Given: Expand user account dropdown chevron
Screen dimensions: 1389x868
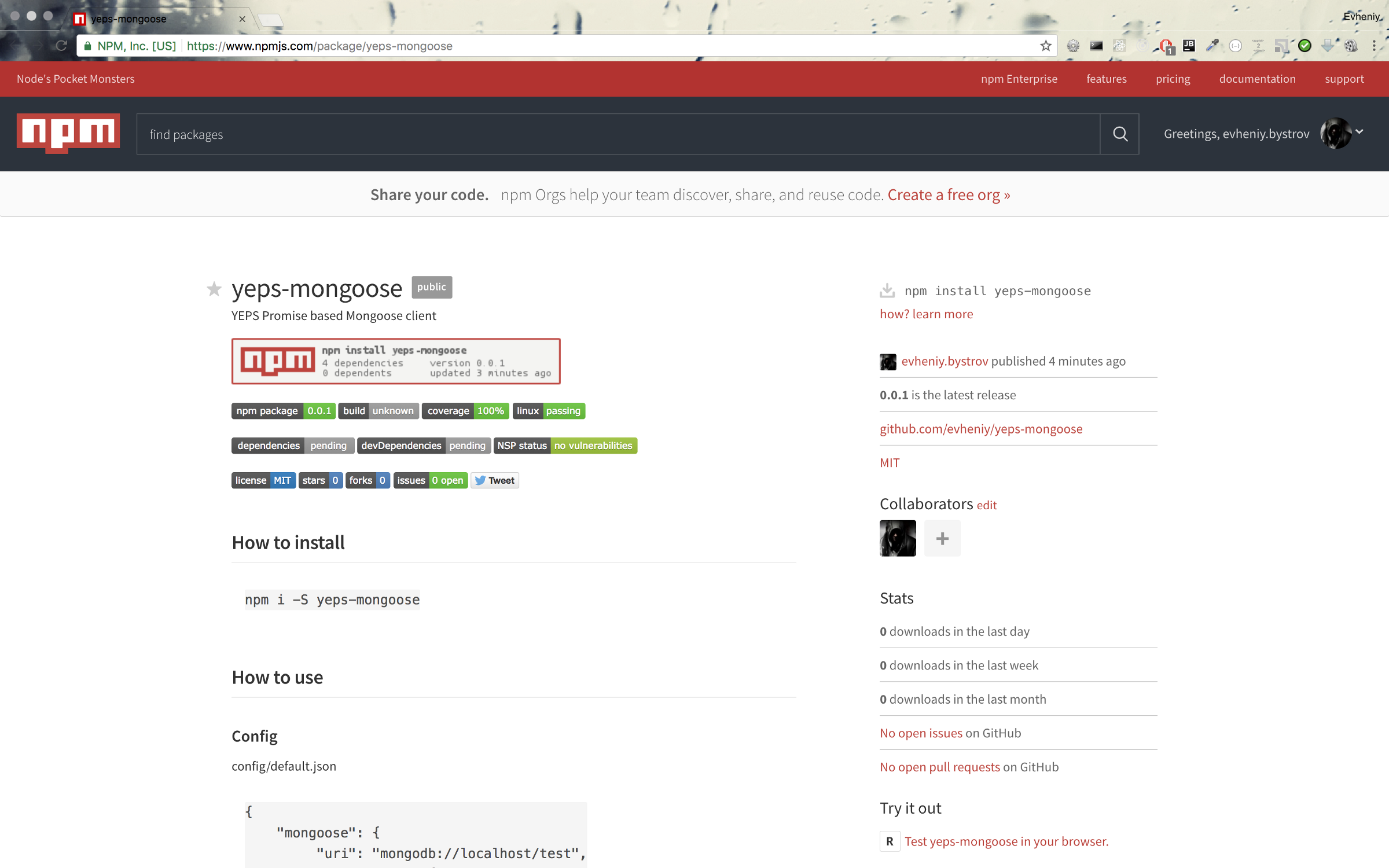Looking at the screenshot, I should 1359,132.
